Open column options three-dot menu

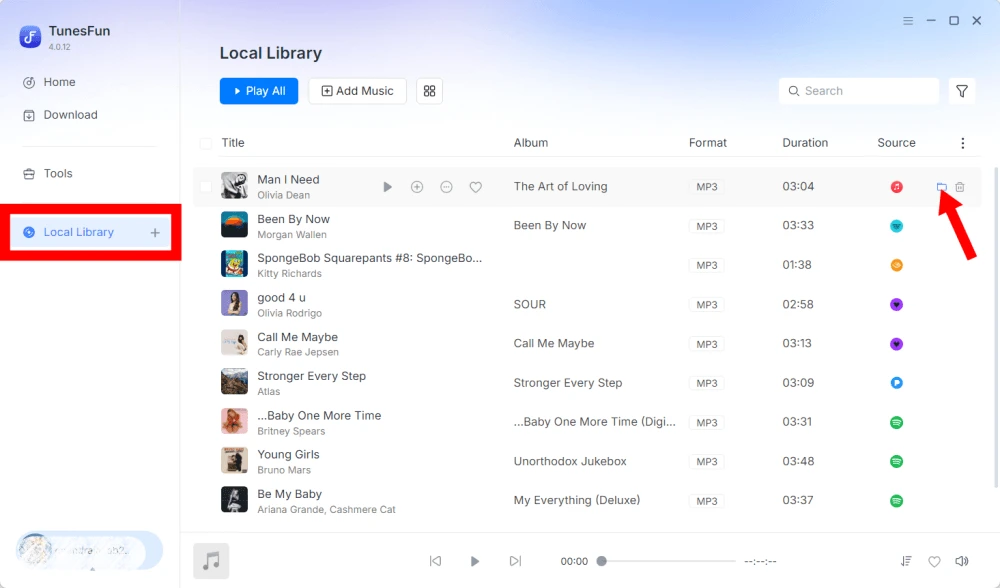963,143
